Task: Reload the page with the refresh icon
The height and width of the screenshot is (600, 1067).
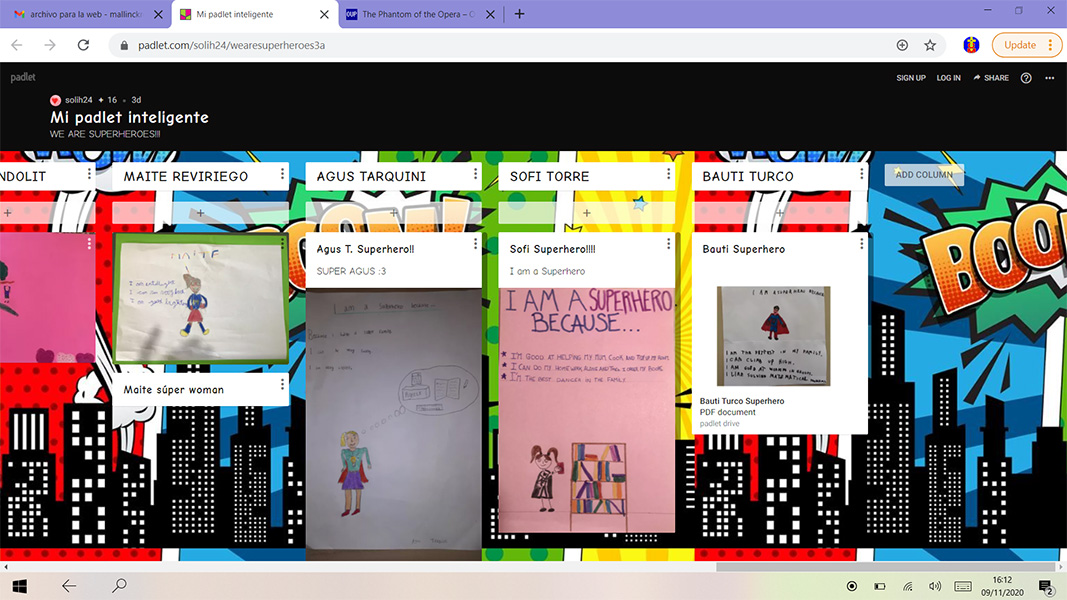Action: (84, 45)
